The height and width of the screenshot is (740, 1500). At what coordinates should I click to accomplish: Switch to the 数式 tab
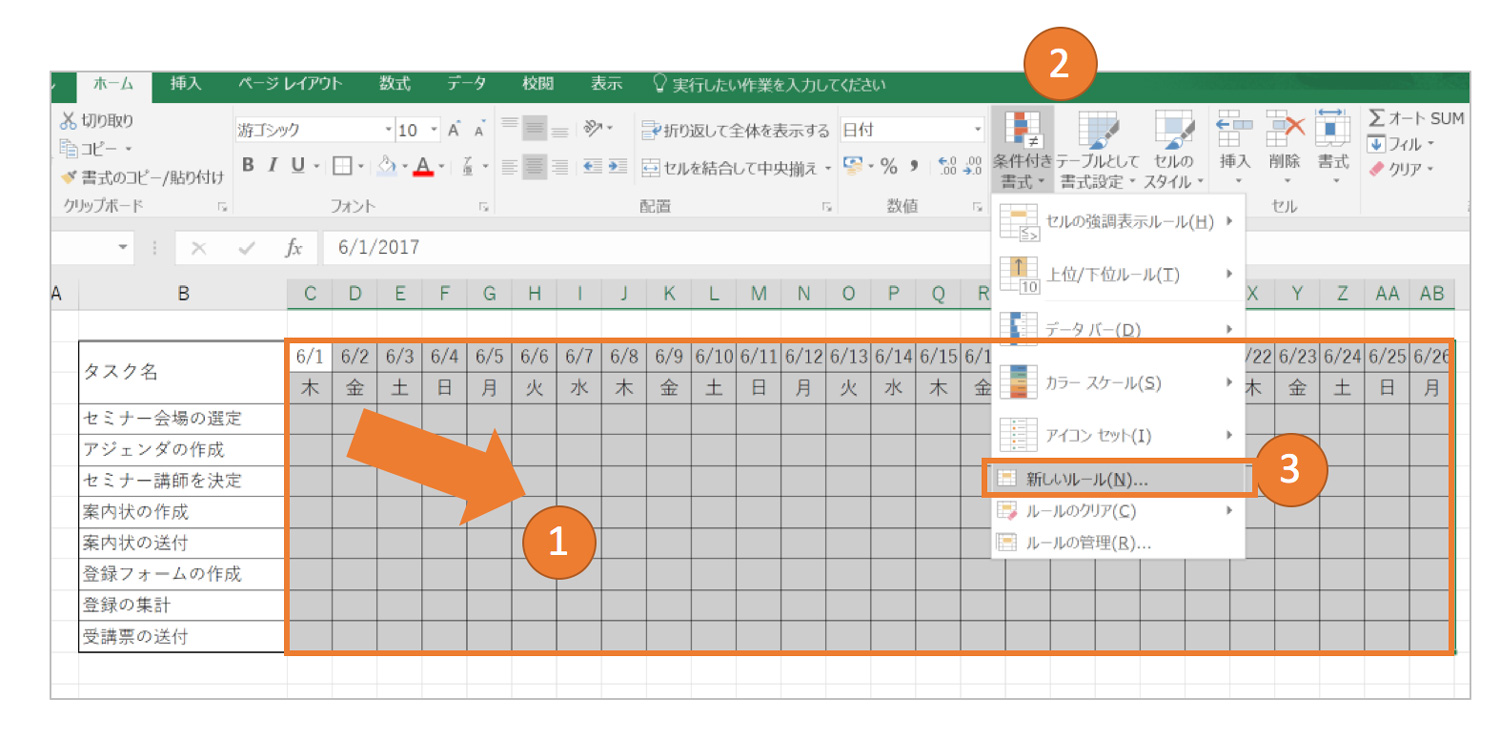[x=395, y=84]
